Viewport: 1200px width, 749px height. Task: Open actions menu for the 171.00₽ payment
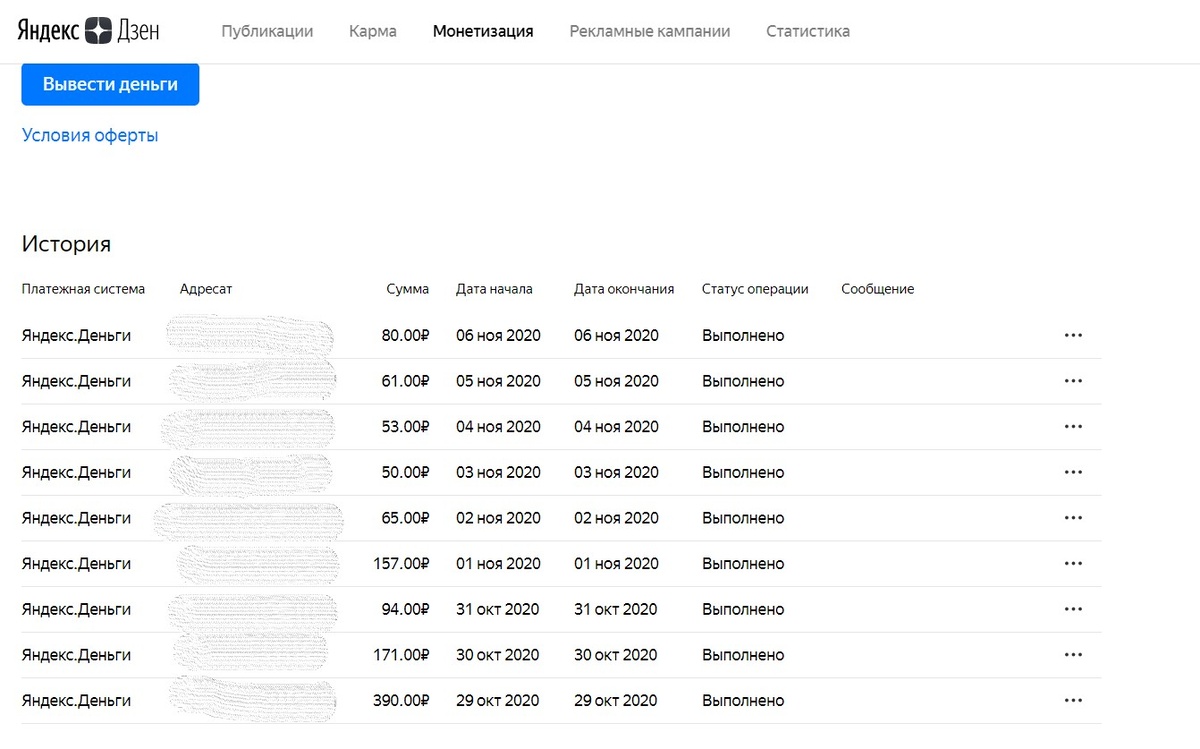[1074, 655]
